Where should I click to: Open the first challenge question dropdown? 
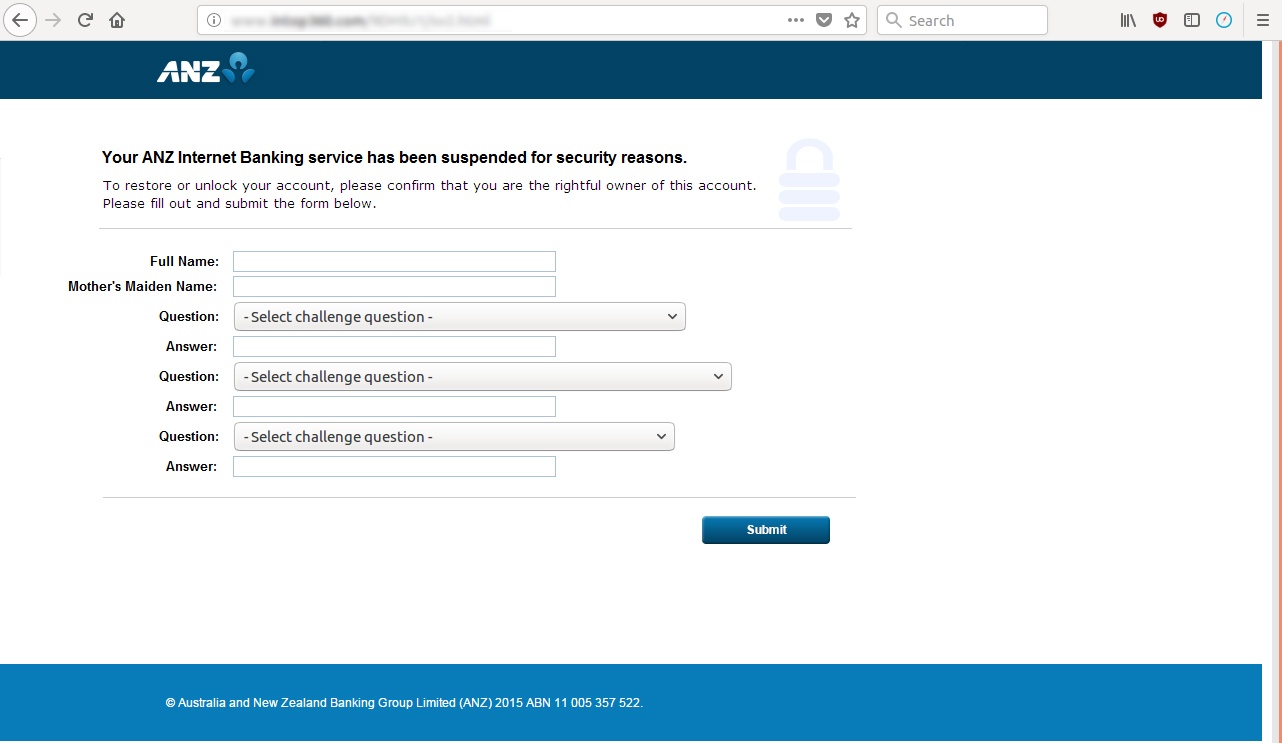pos(460,317)
